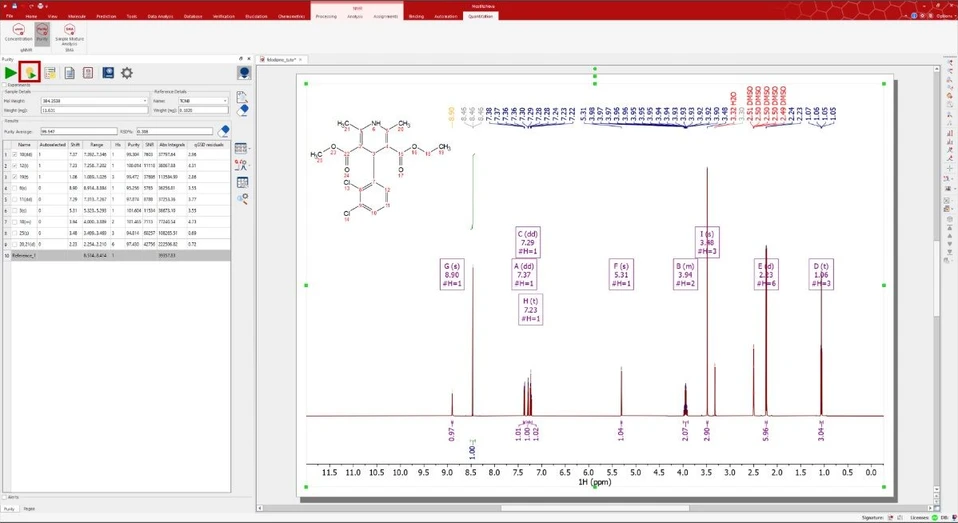Switch to the Data Analysis ribbon tab
The height and width of the screenshot is (523, 958).
click(160, 16)
